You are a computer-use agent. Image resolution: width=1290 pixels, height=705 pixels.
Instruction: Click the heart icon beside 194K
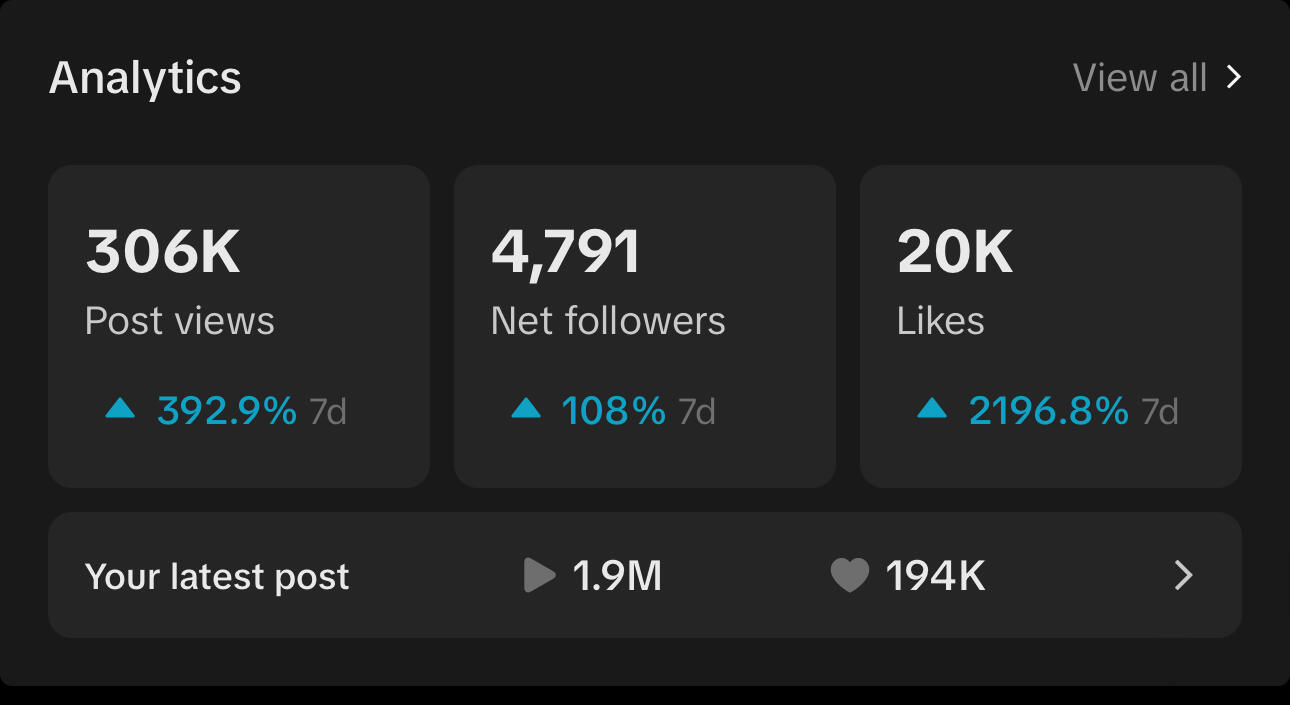pos(849,576)
